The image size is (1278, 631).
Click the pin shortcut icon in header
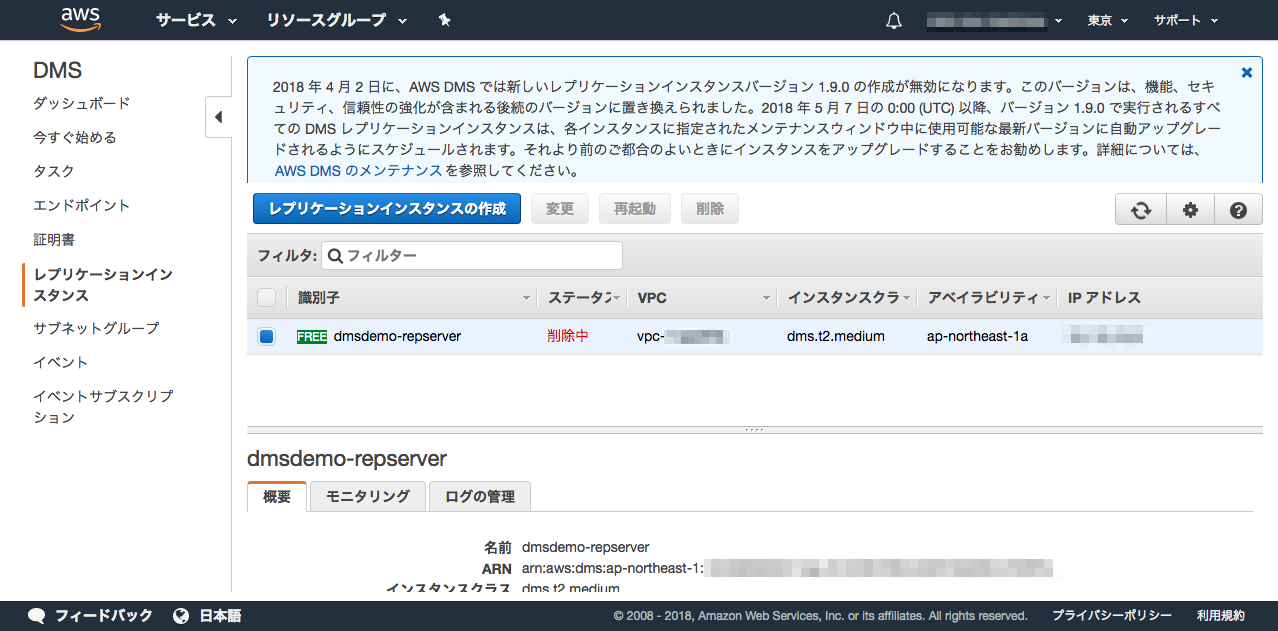coord(444,20)
